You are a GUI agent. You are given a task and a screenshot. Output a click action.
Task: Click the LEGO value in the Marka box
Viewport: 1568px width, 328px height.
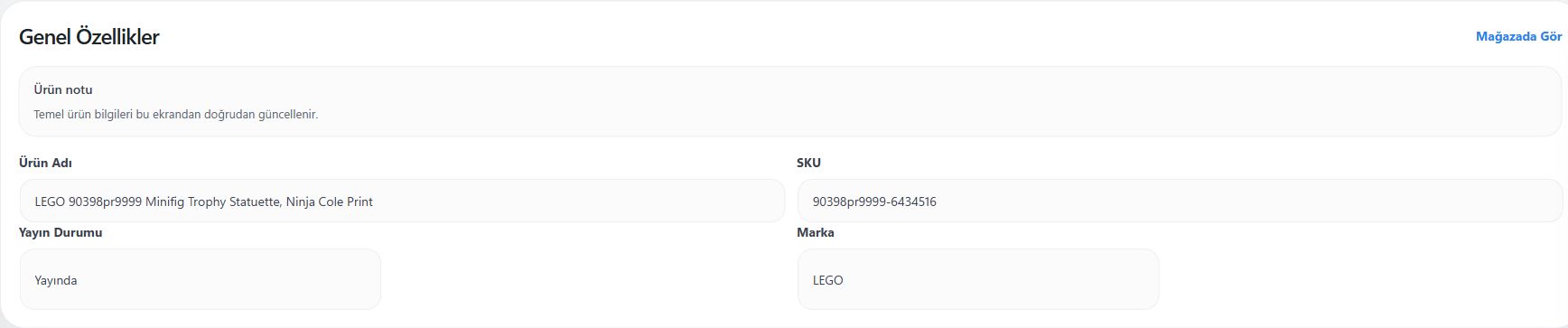coord(827,280)
